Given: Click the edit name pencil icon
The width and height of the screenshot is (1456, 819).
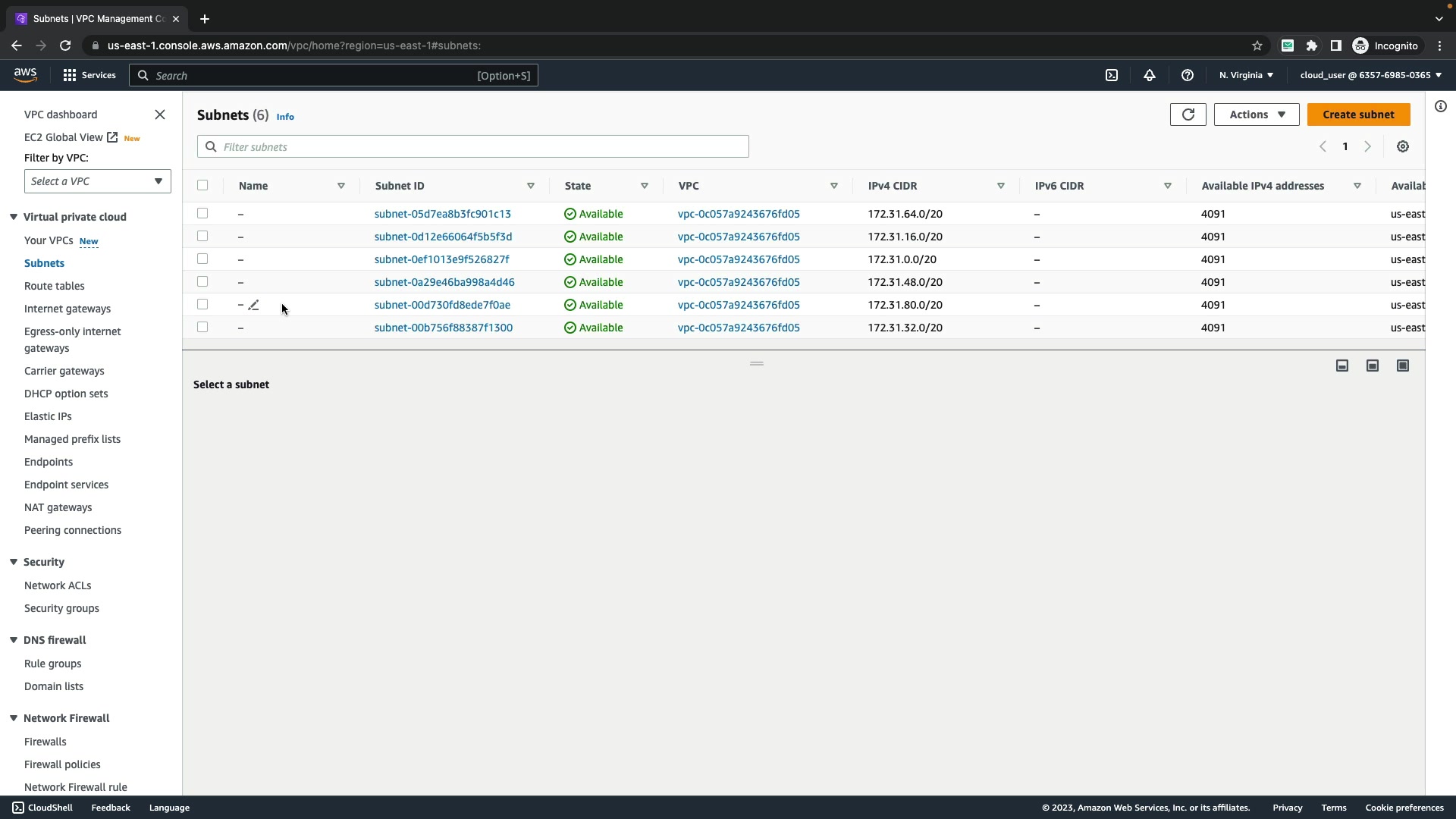Looking at the screenshot, I should [x=254, y=305].
